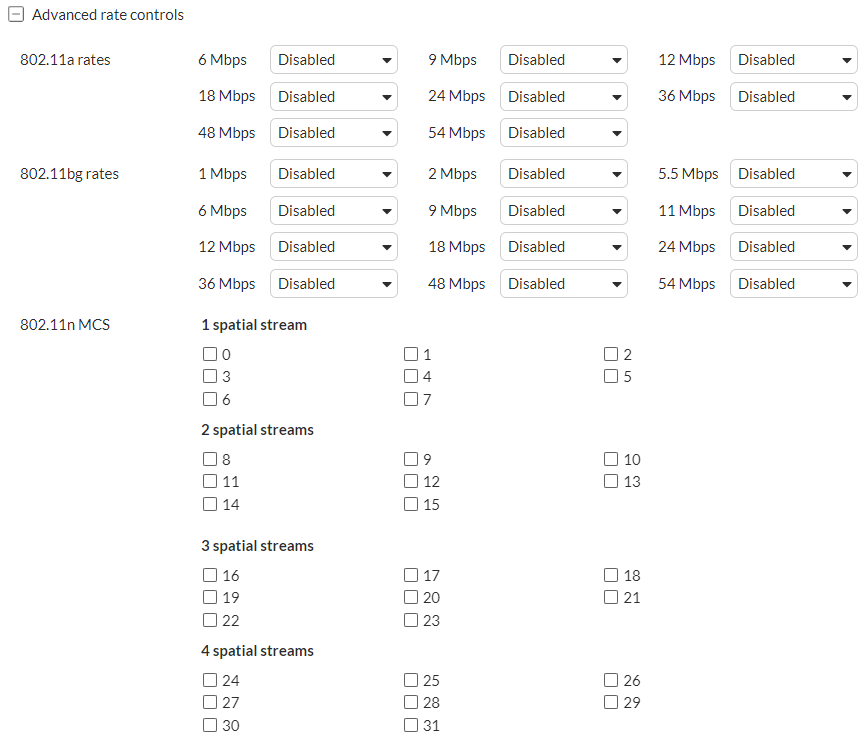
Task: Open the 11 Mbps dropdown under 802.11bg rates
Action: 793,210
